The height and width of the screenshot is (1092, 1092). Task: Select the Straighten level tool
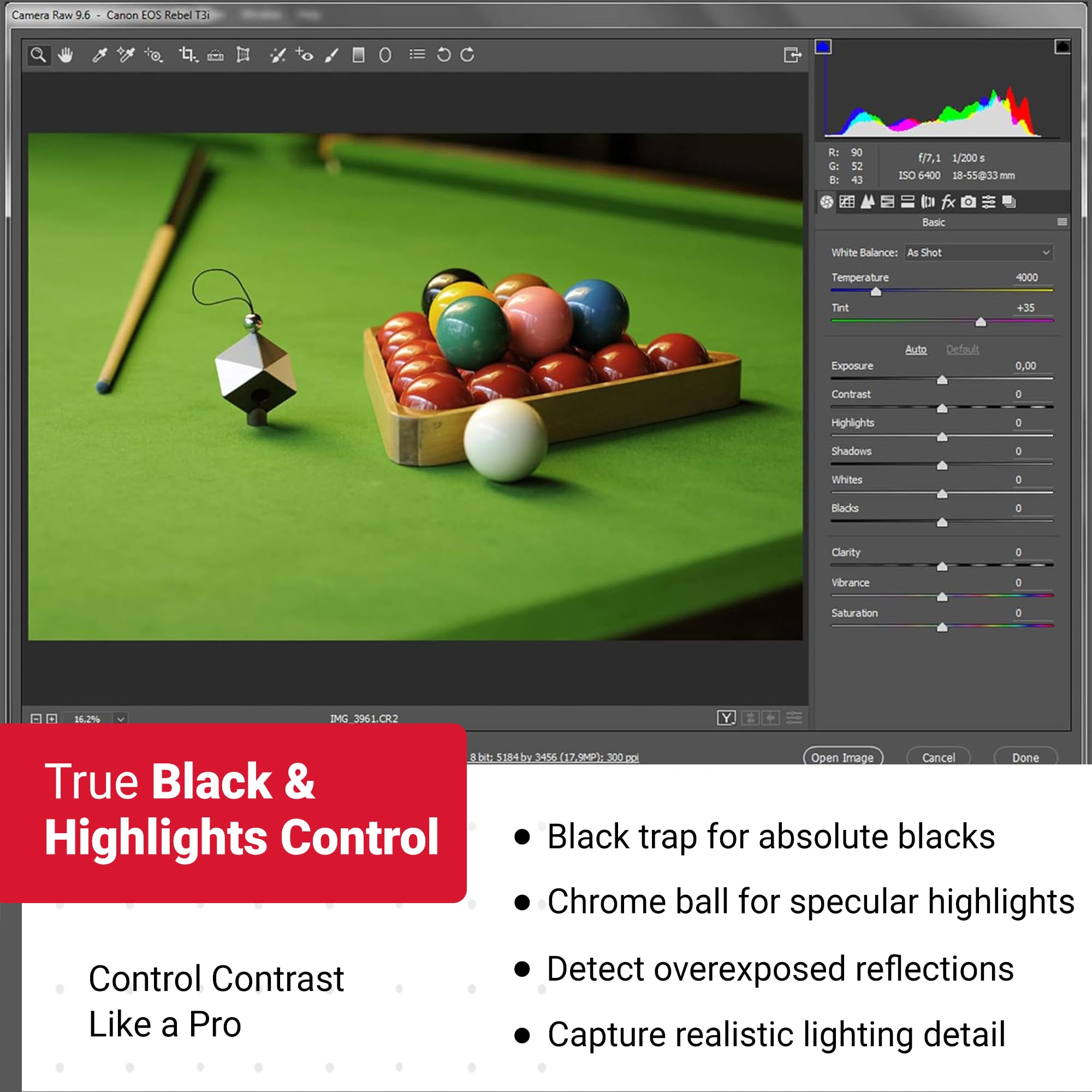[x=215, y=55]
